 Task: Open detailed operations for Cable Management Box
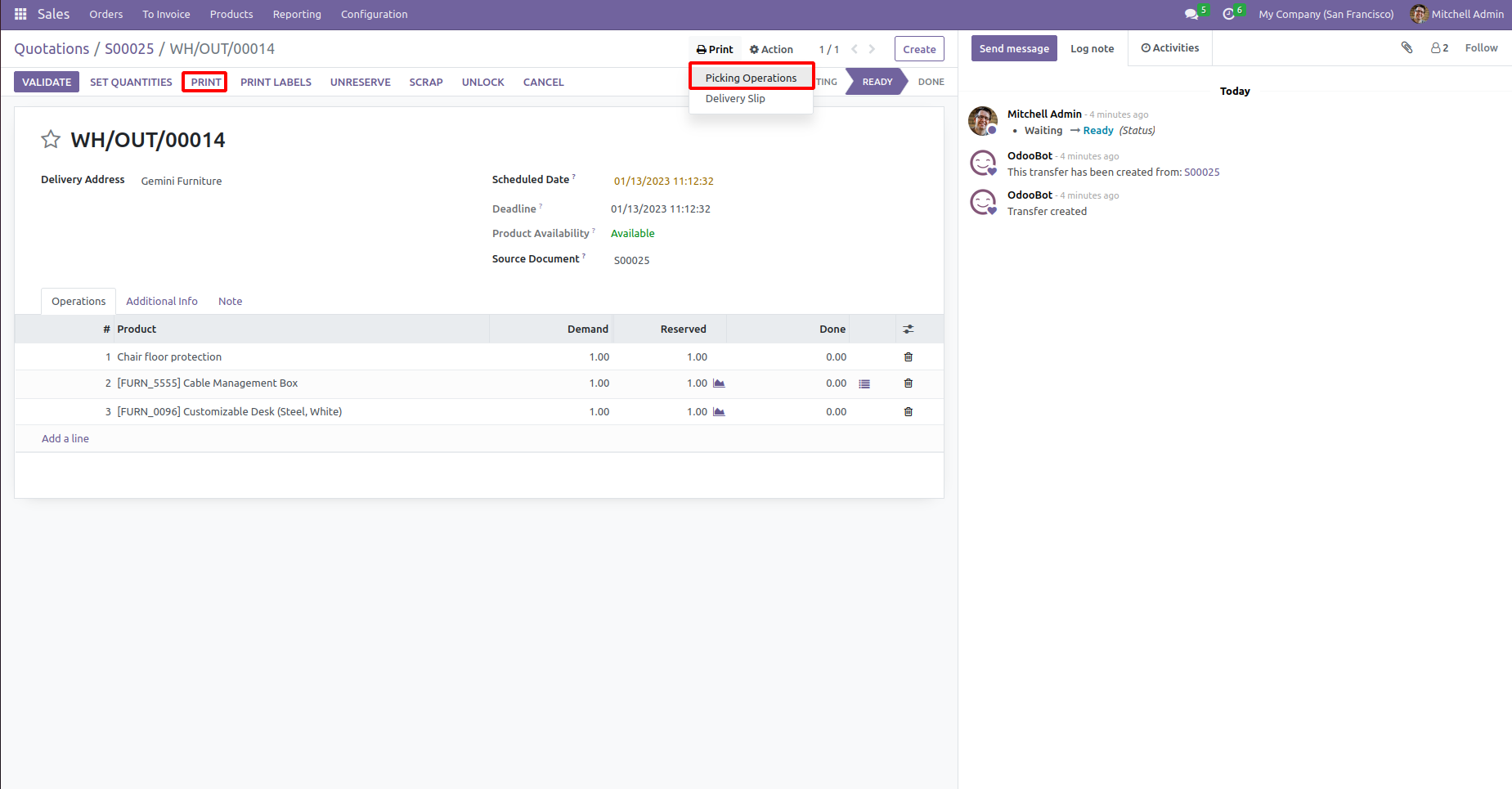click(864, 383)
